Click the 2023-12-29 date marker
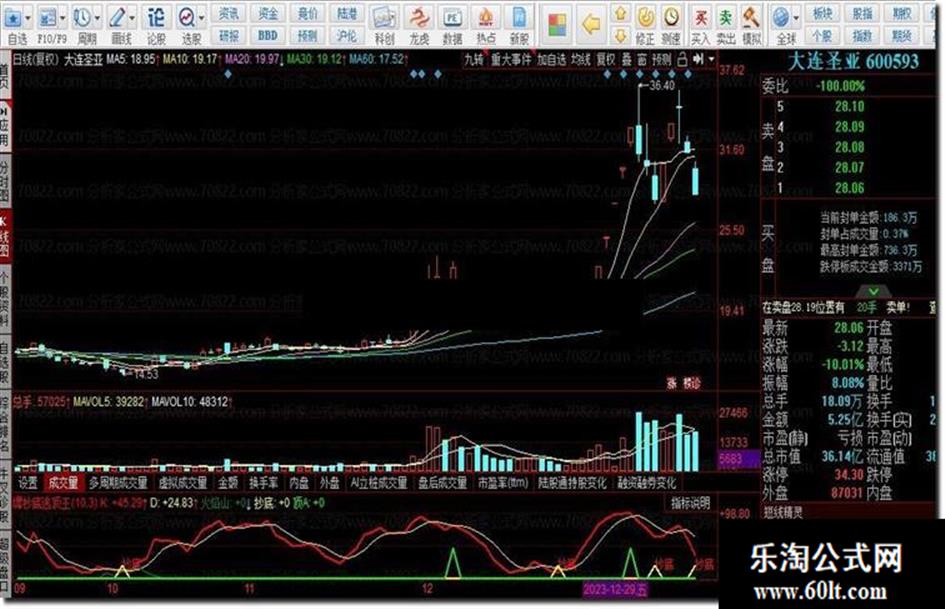The image size is (945, 609). point(615,588)
